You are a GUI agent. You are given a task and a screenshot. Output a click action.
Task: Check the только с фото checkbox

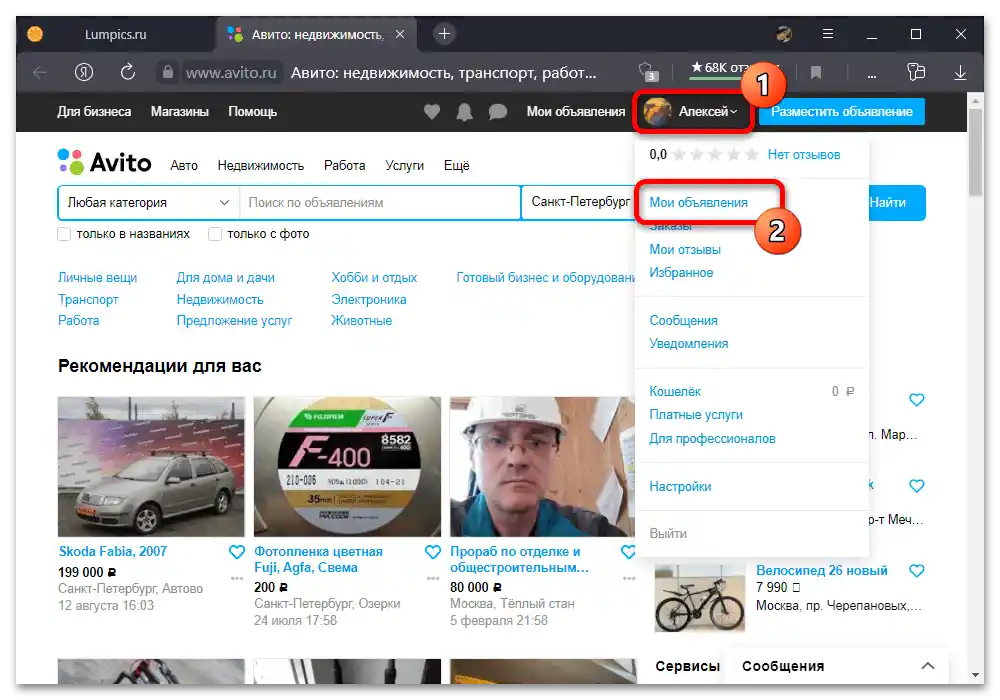tap(215, 234)
